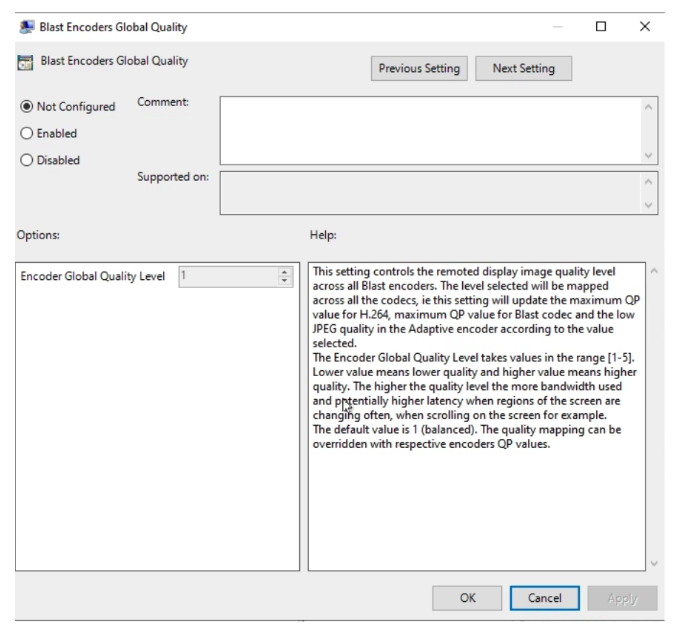This screenshot has width=686, height=632.
Task: Select the Not Configured radio button
Action: pos(27,107)
